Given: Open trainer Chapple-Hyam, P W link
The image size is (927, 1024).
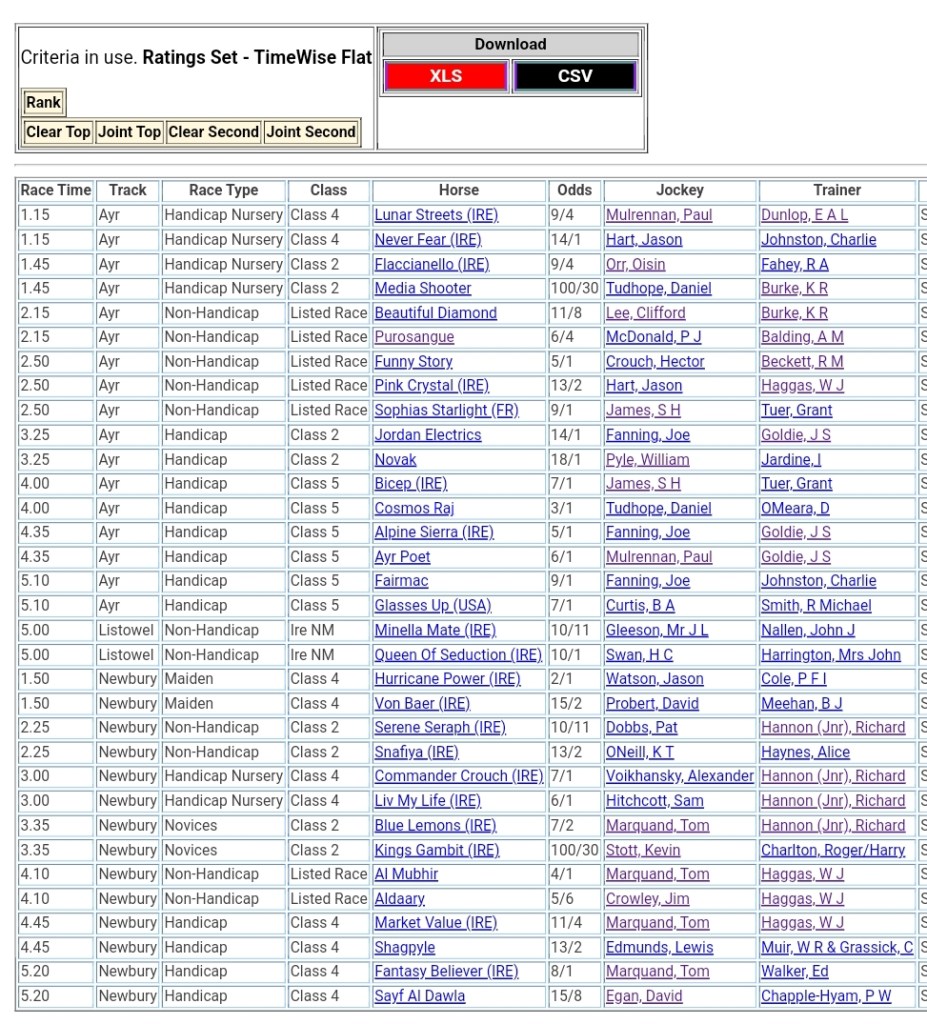Looking at the screenshot, I should tap(826, 996).
